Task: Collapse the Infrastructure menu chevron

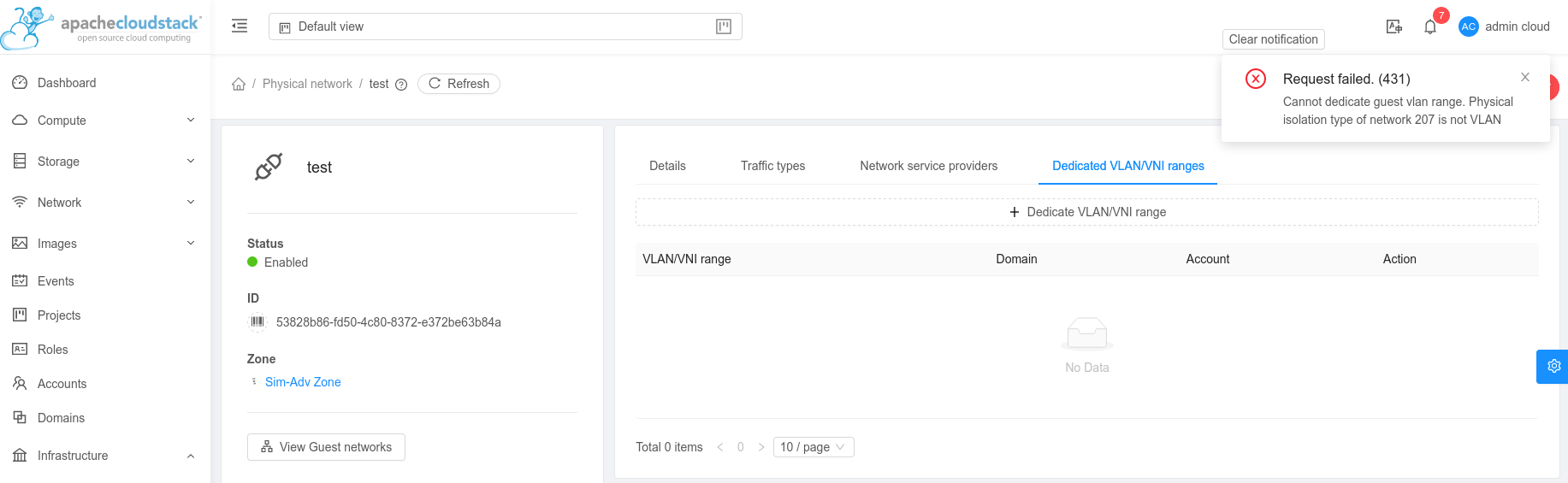Action: 191,456
